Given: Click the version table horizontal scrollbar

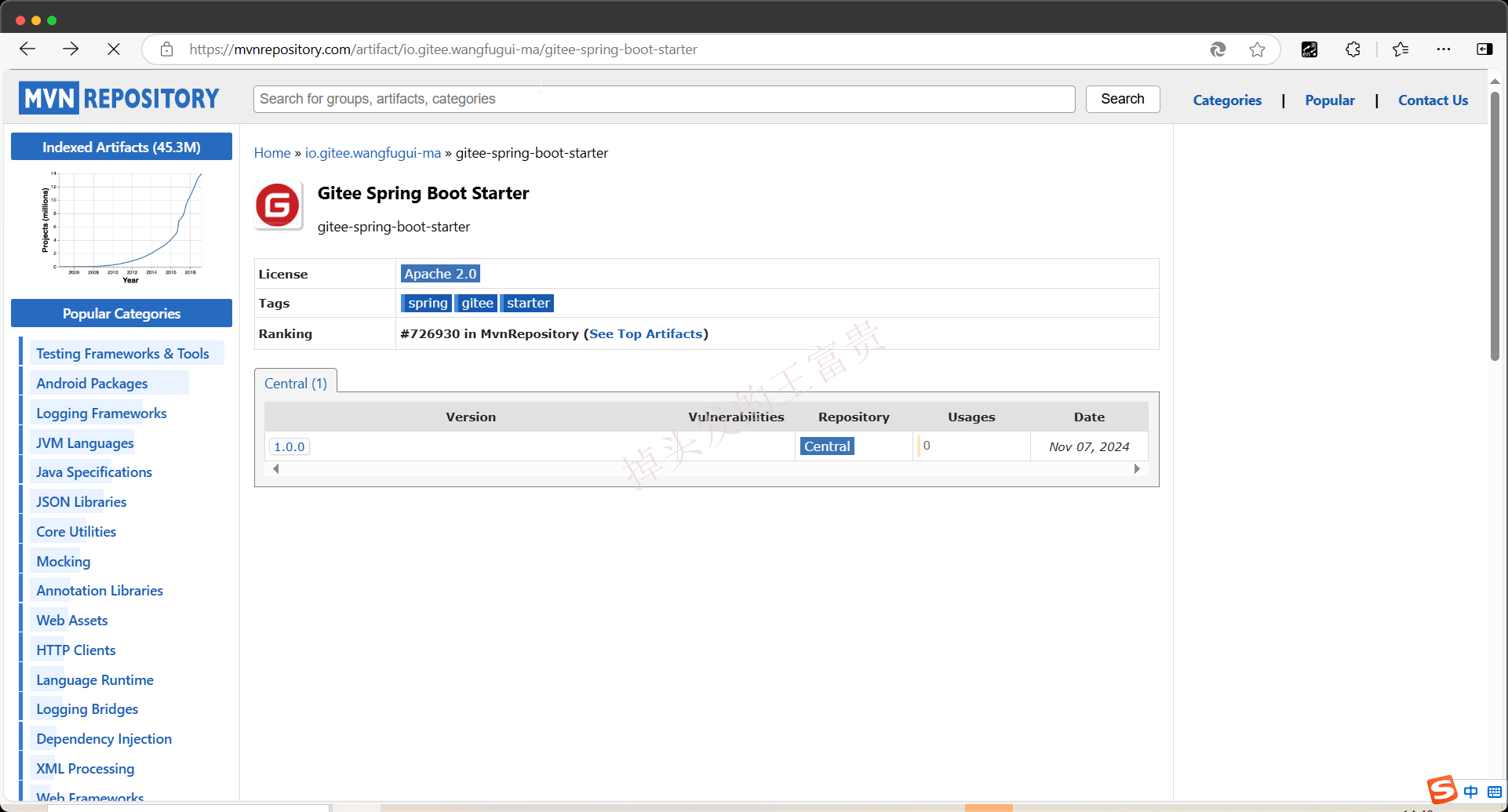Looking at the screenshot, I should (706, 468).
